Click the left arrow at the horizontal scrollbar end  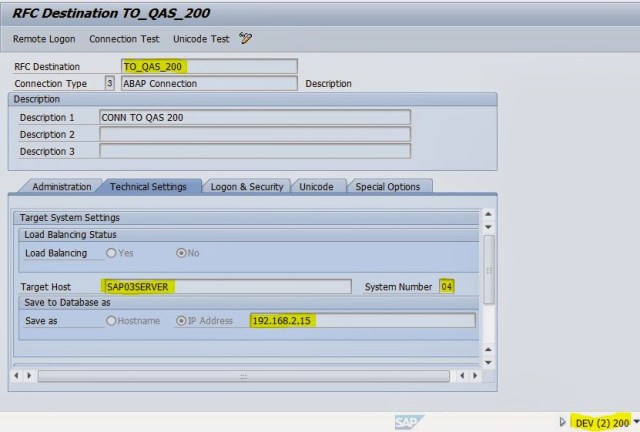coord(462,375)
